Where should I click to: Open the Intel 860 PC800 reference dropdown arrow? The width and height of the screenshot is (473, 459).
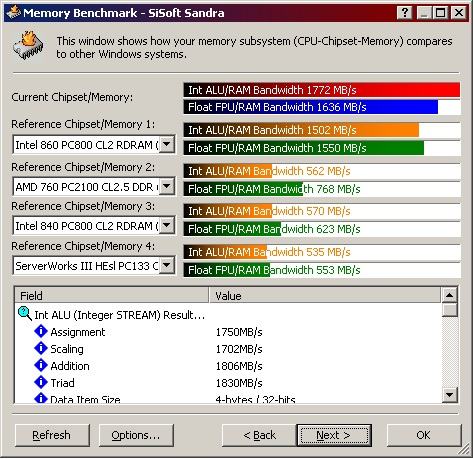point(166,145)
